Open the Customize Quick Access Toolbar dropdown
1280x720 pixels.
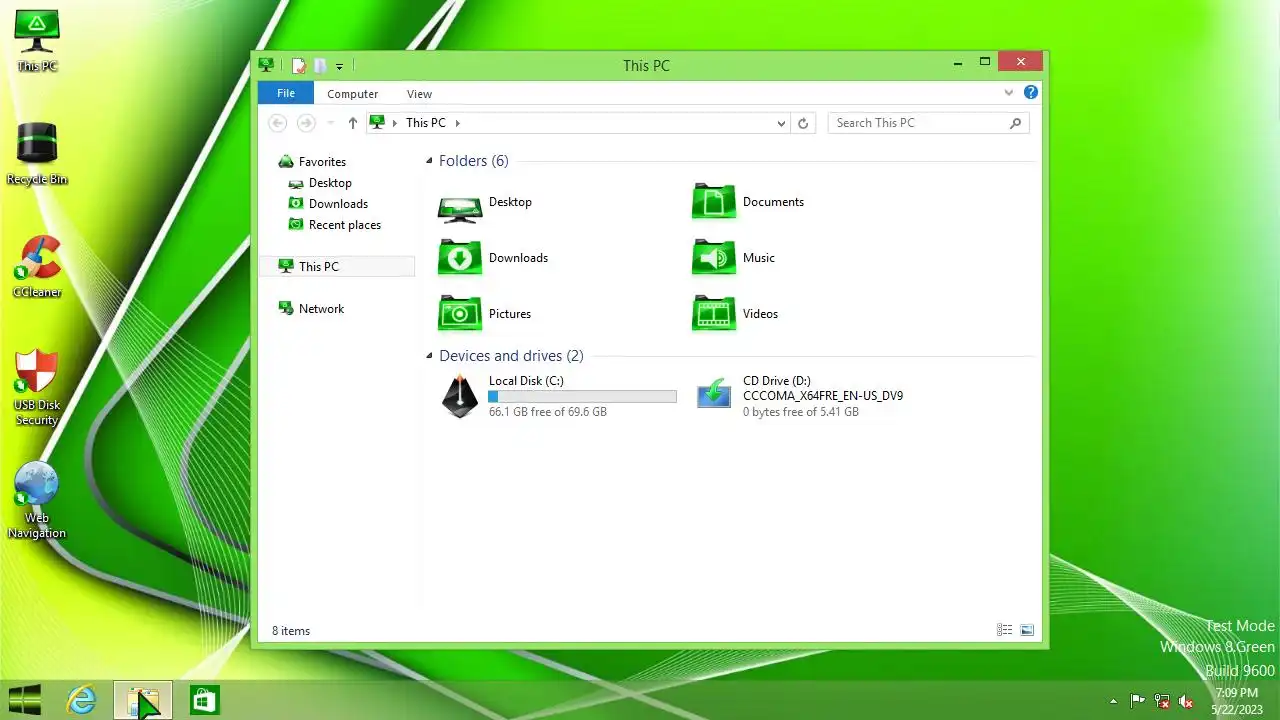coord(339,67)
